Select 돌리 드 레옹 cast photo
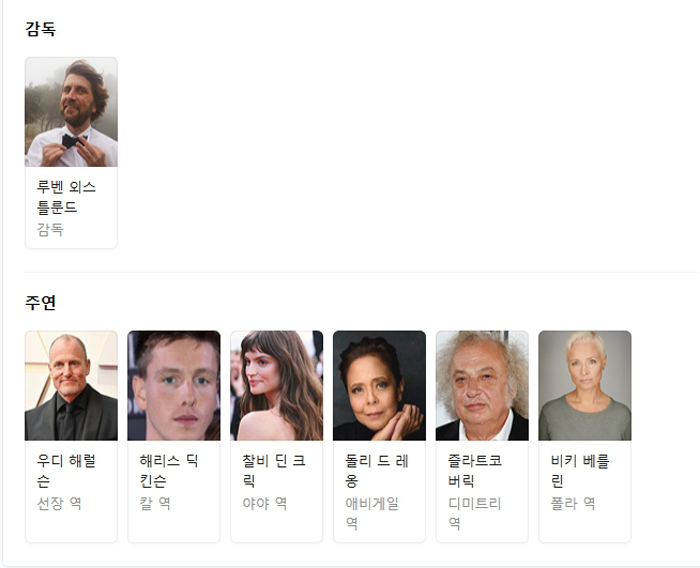Screen dimensions: 700x568 click(x=379, y=386)
